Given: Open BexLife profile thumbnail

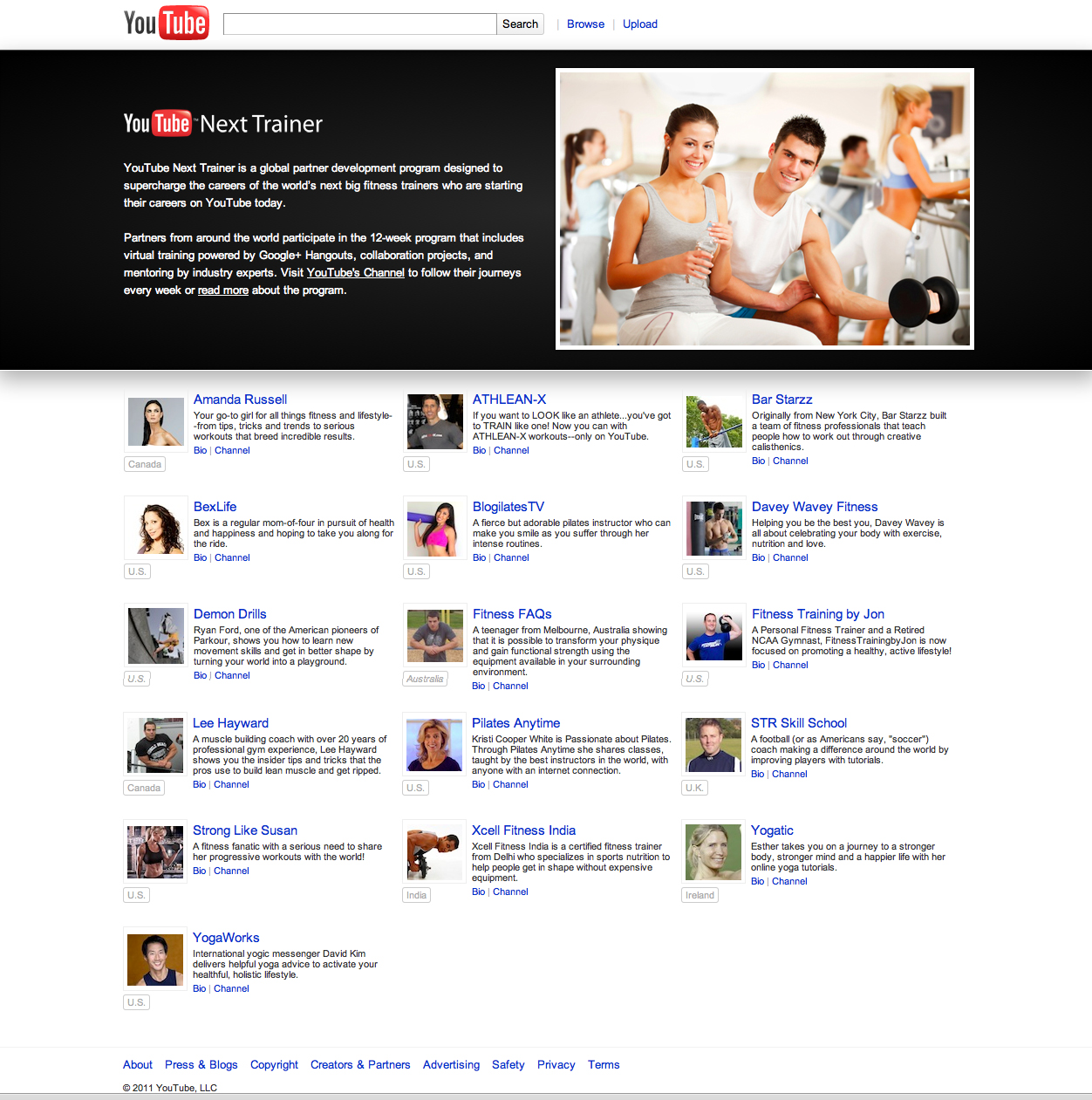Looking at the screenshot, I should tap(156, 530).
